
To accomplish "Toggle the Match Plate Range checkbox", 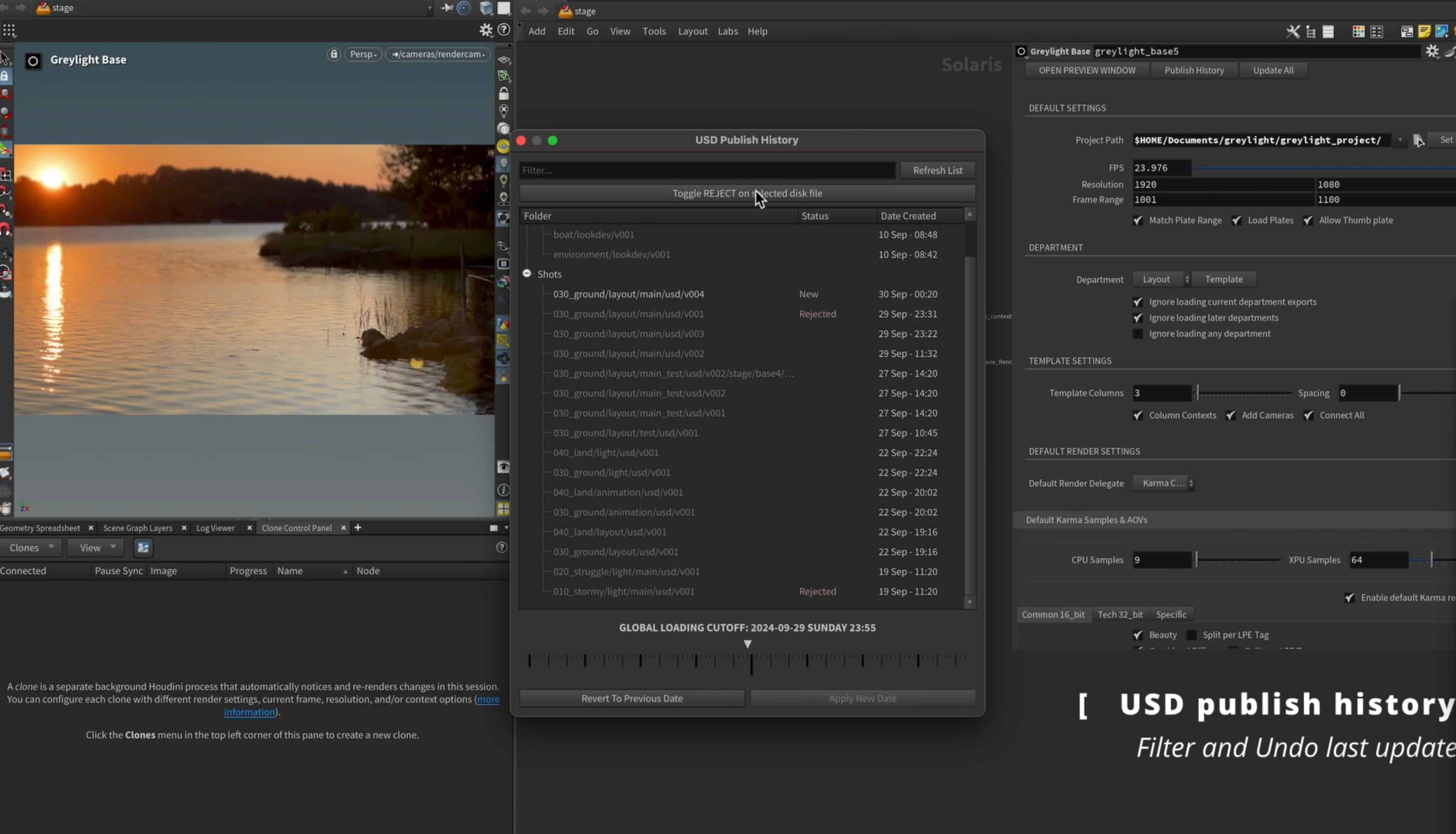I will pyautogui.click(x=1138, y=221).
